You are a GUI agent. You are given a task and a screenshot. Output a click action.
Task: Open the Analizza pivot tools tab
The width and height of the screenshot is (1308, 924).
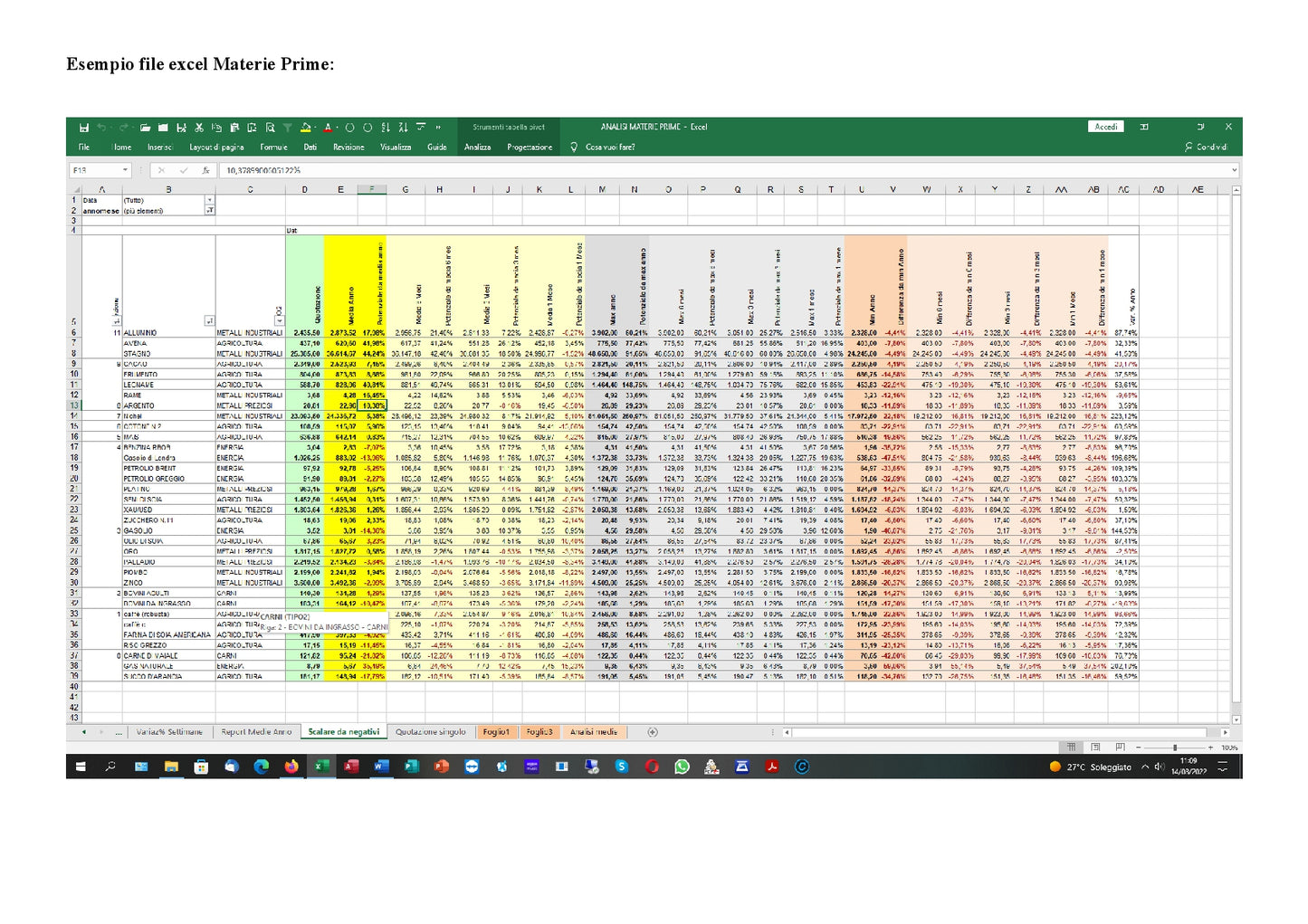point(477,147)
